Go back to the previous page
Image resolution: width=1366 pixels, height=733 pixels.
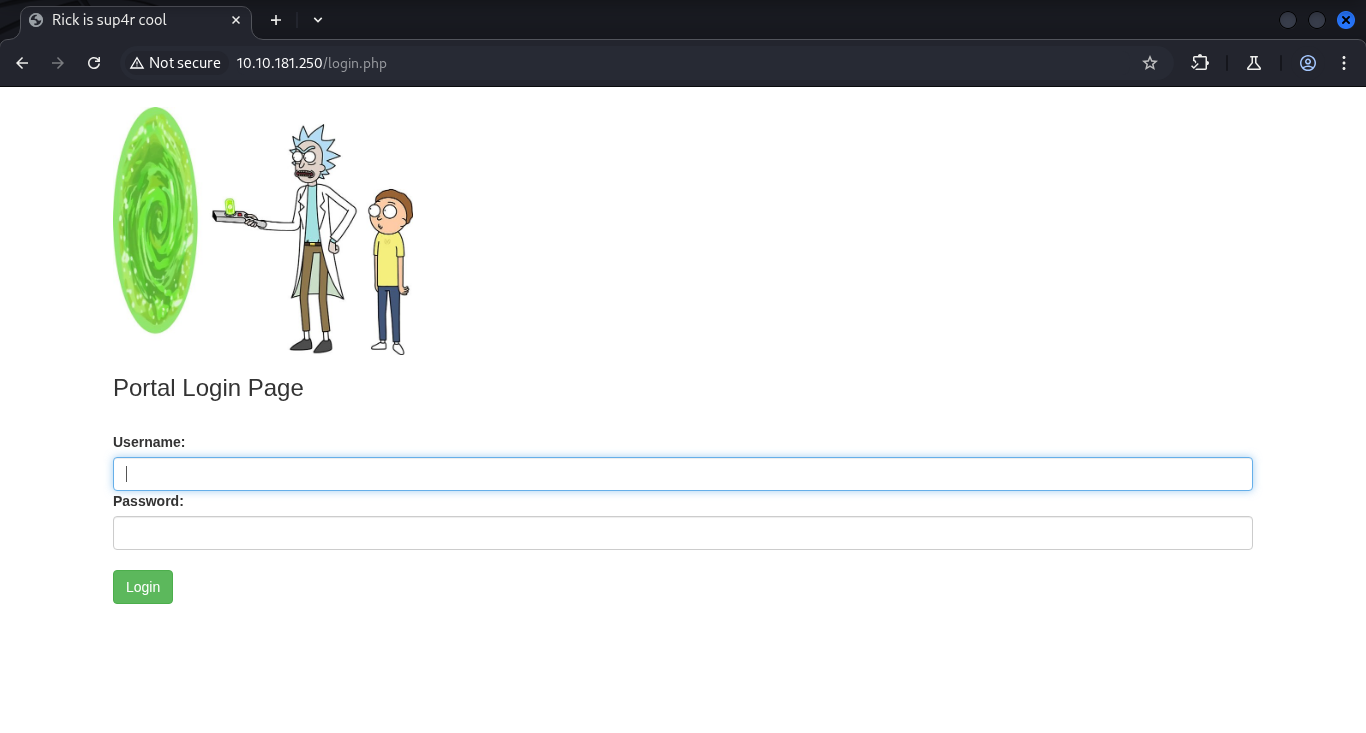pos(22,63)
